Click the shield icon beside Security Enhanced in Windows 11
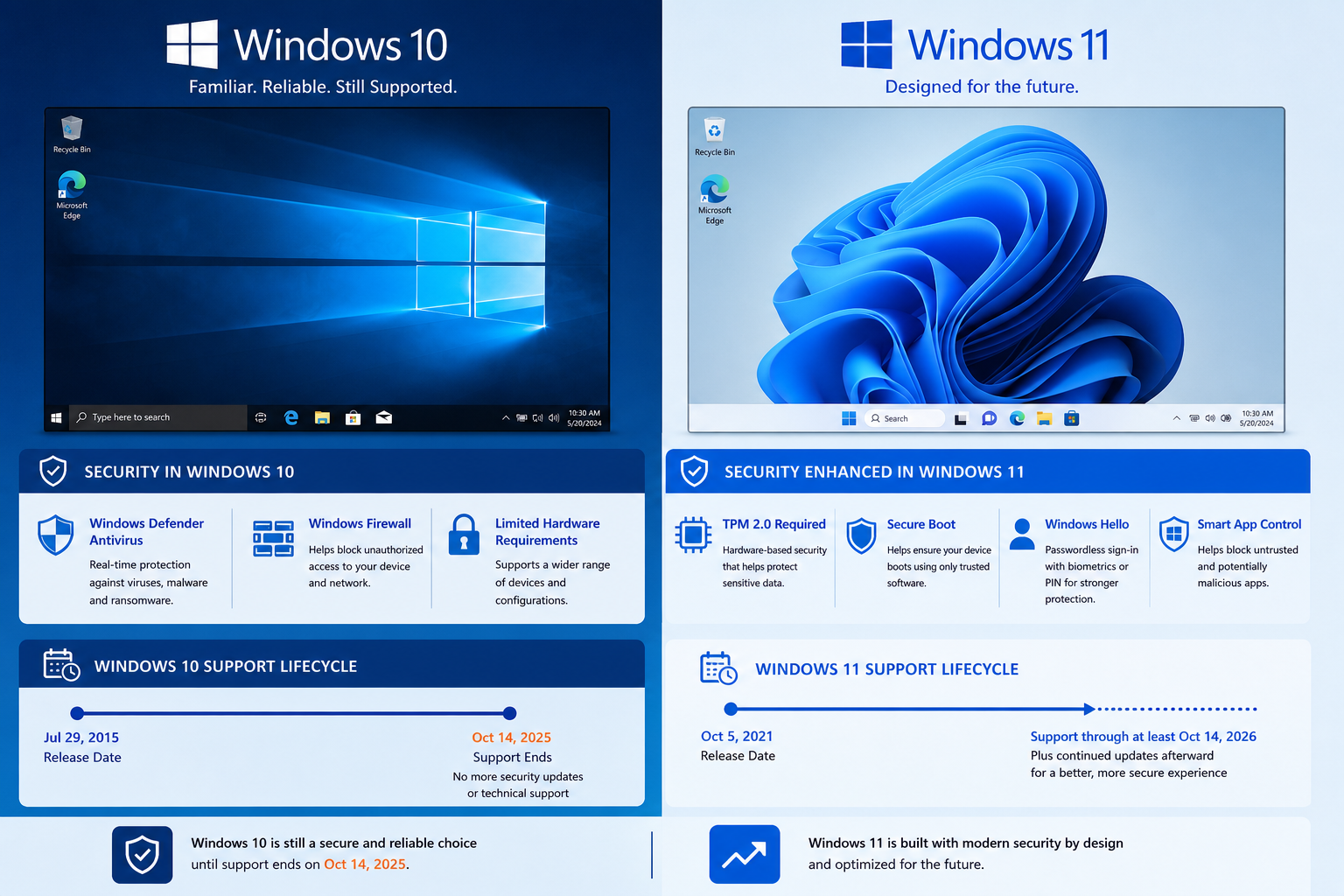 (x=694, y=471)
